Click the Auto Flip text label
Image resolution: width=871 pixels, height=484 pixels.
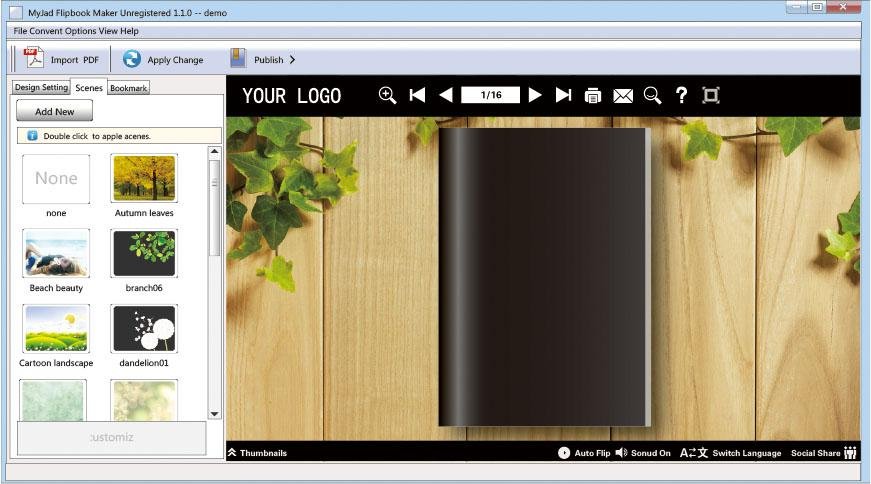[592, 453]
